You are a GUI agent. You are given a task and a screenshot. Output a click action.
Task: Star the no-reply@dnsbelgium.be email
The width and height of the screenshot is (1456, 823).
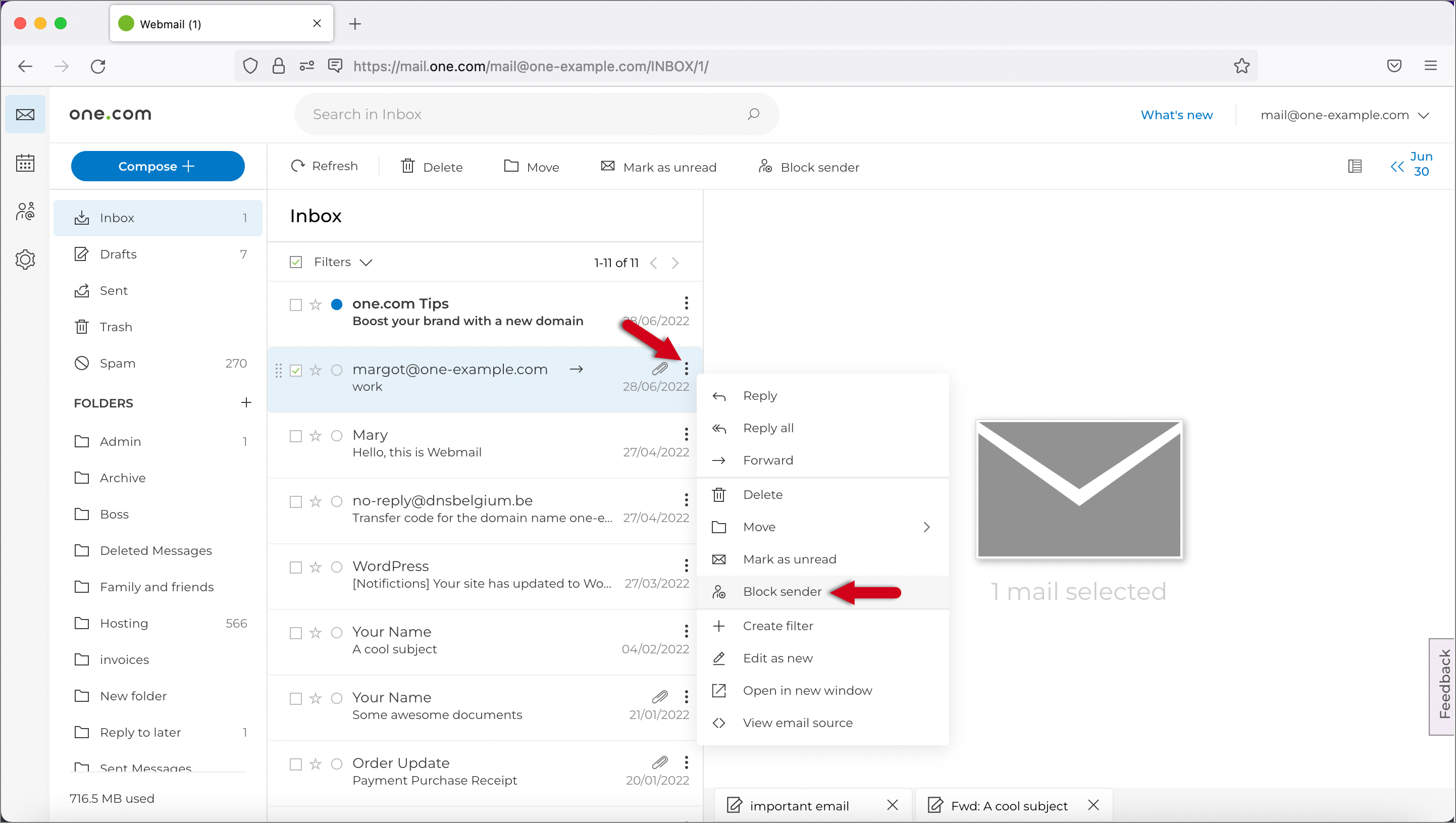pos(316,501)
